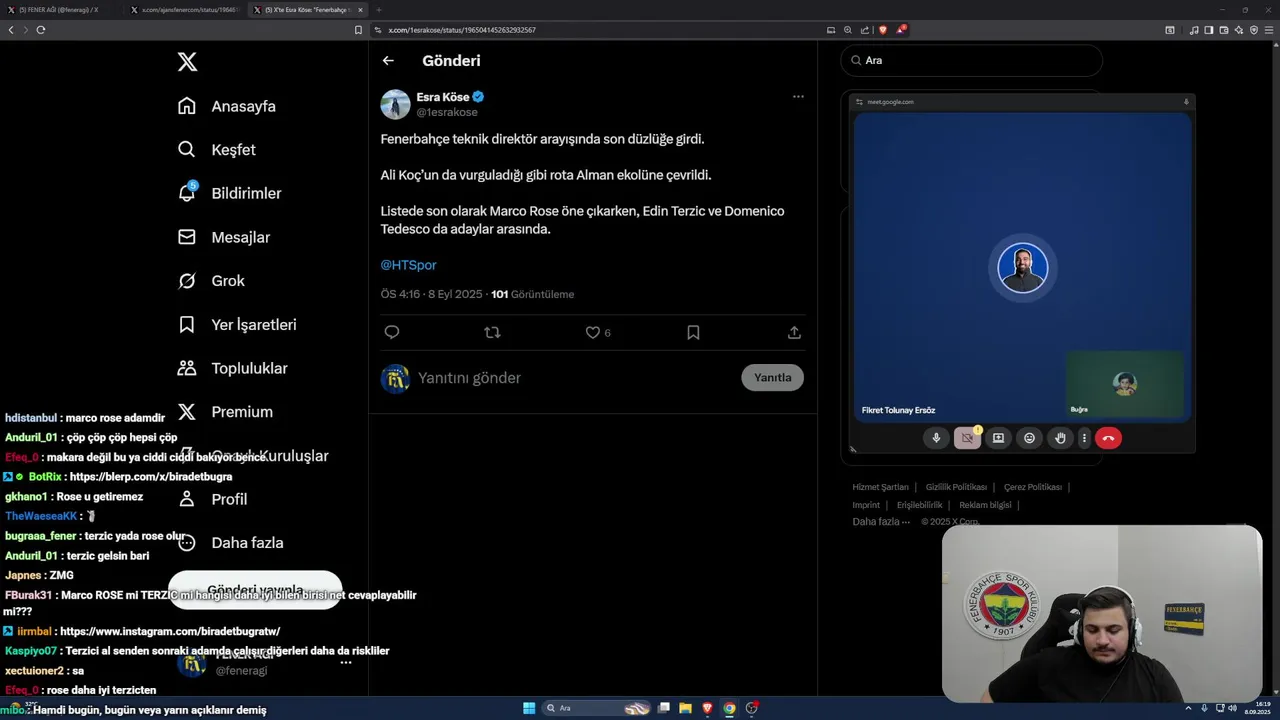Open the Gizlilik Politikası footer link
1280x720 pixels.
coord(956,487)
